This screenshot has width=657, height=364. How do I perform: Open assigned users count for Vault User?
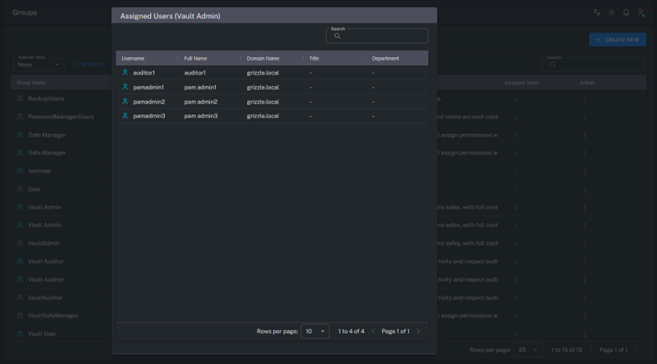click(516, 334)
